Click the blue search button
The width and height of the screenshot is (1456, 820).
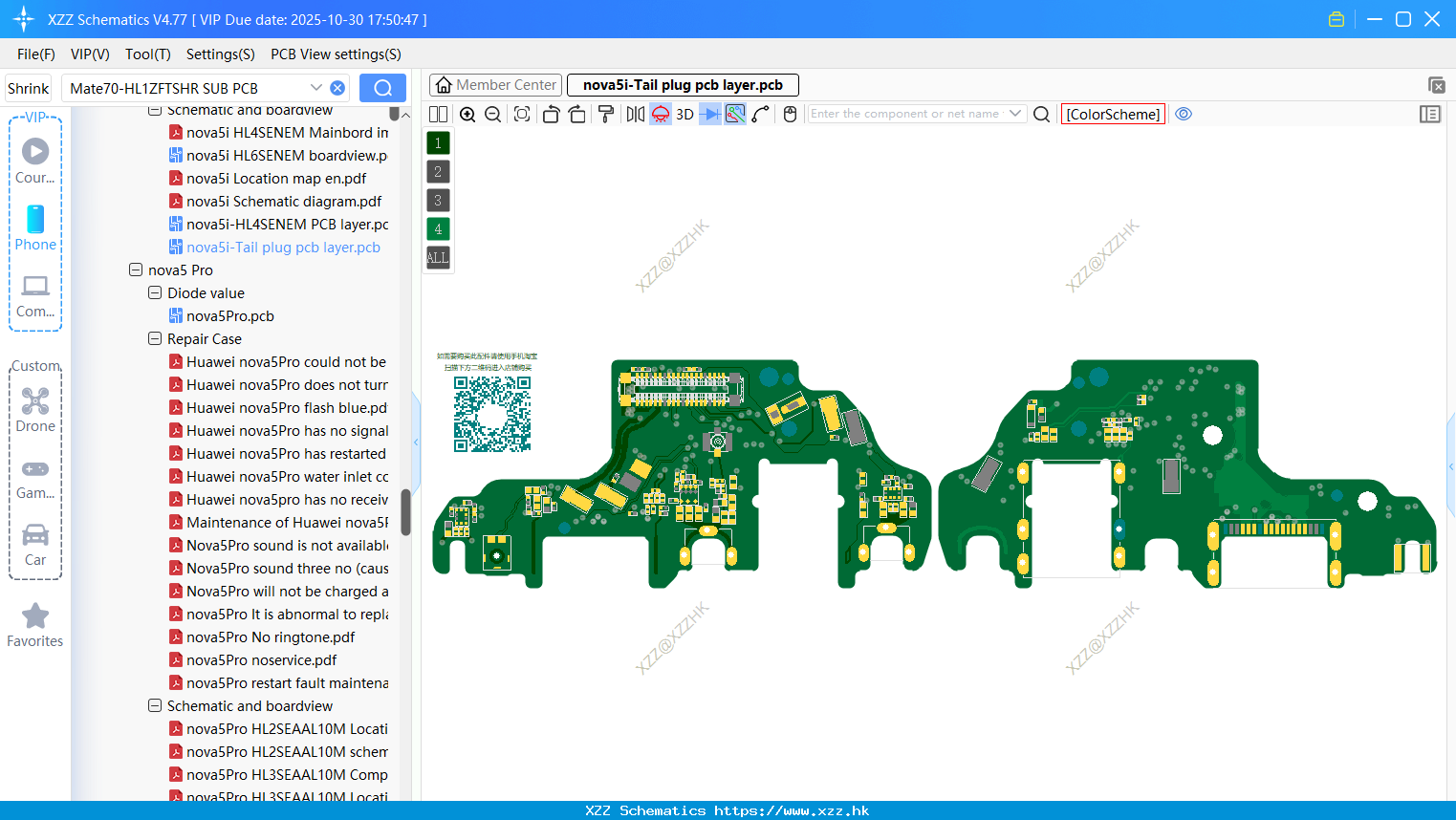(382, 88)
